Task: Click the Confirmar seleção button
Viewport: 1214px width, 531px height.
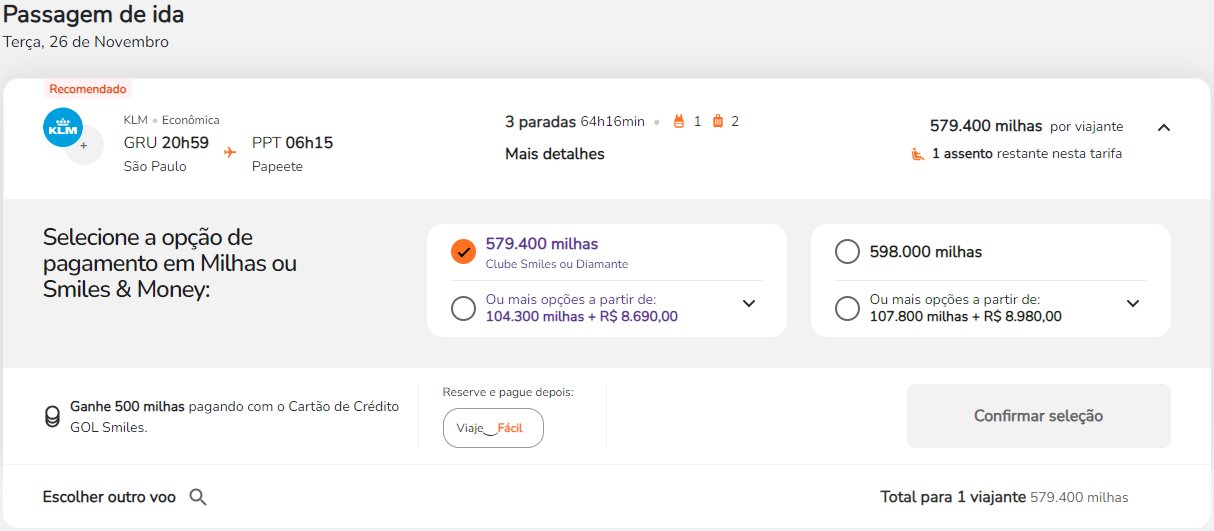Action: 1038,416
